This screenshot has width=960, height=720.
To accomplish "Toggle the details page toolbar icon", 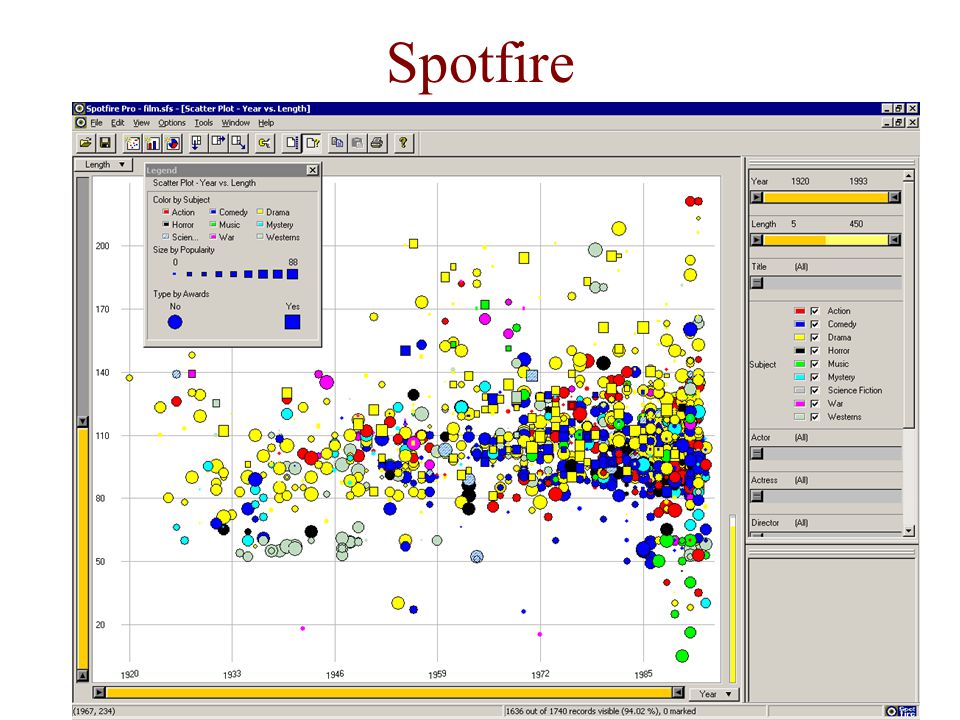I will [x=292, y=143].
